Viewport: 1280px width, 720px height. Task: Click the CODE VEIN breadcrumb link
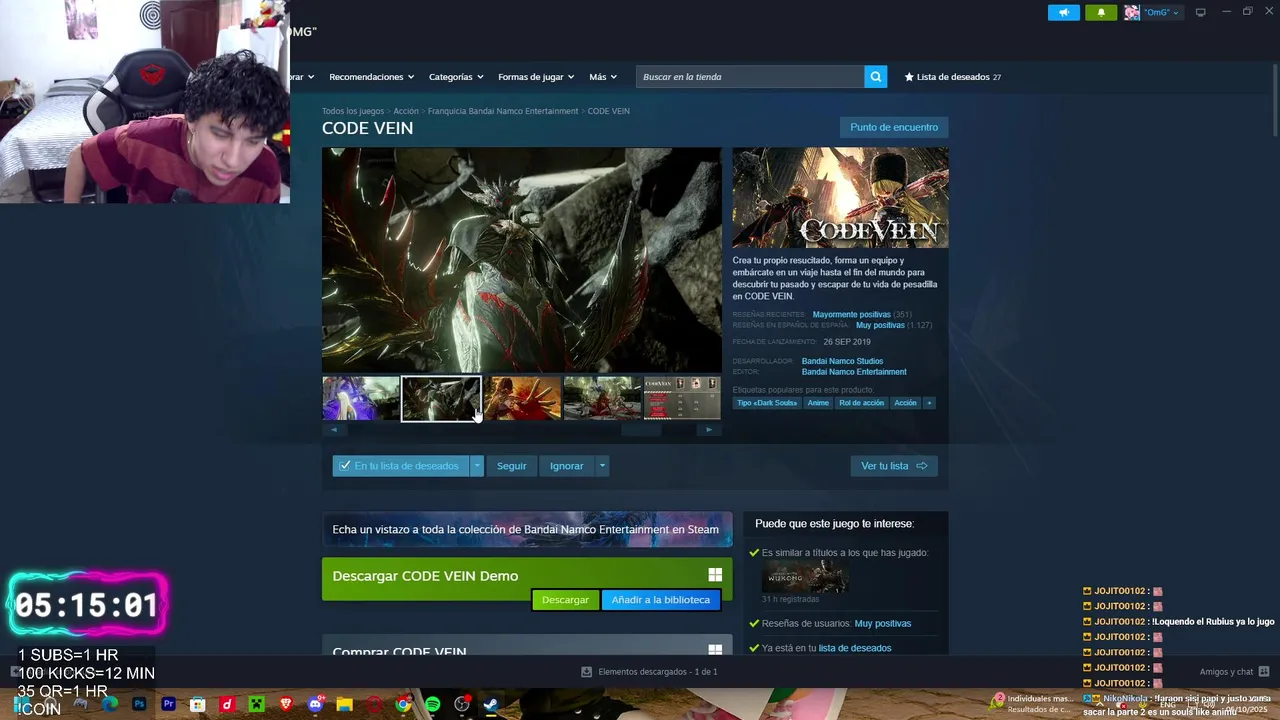click(609, 111)
